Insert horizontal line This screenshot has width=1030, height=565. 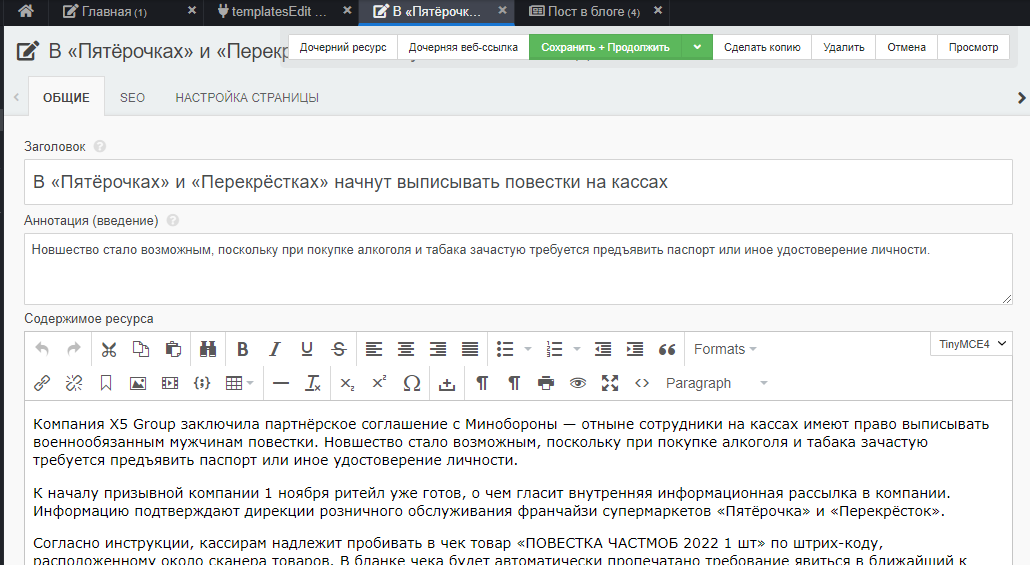click(281, 383)
